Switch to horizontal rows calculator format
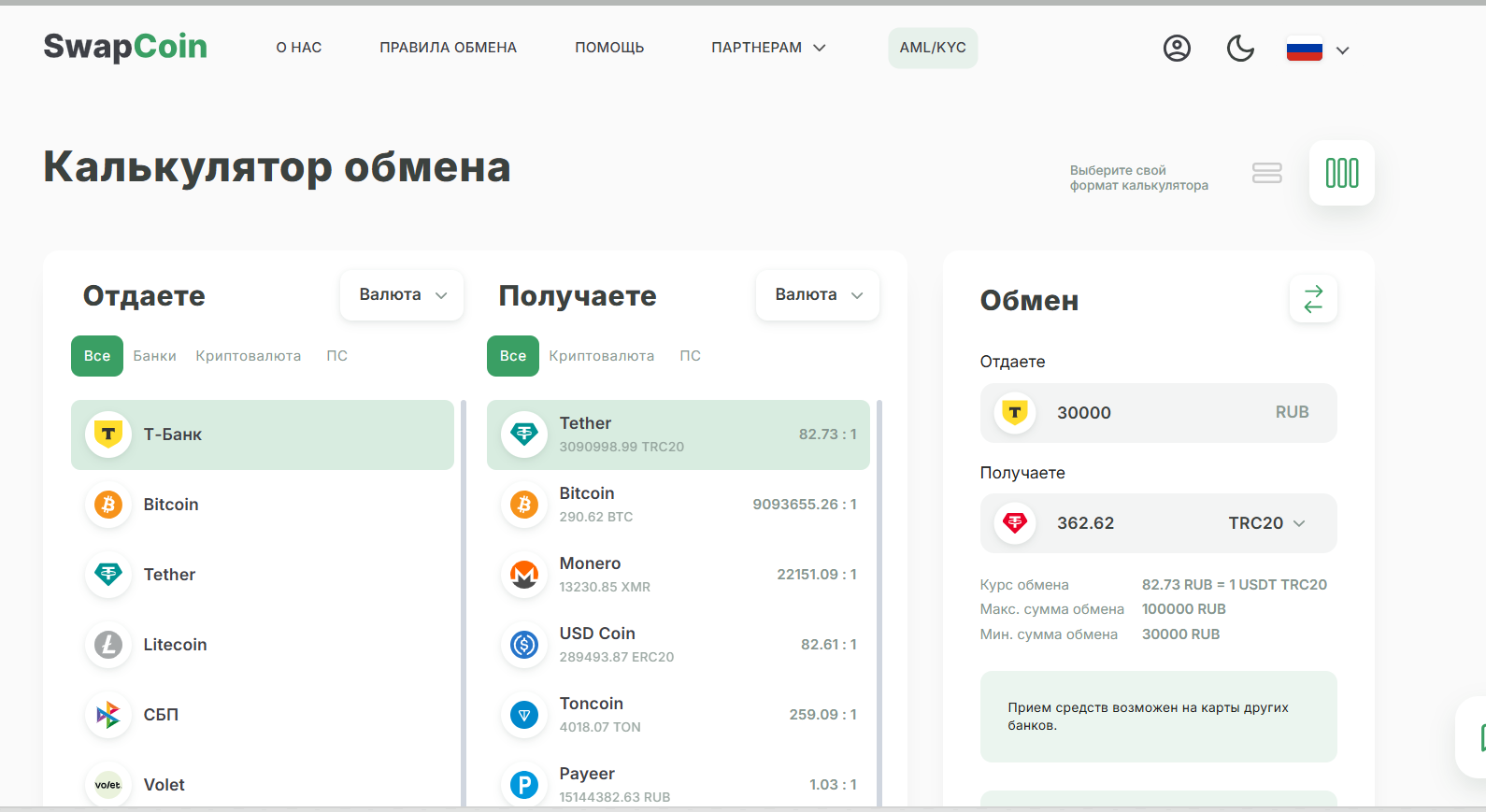This screenshot has width=1486, height=812. coord(1267,173)
